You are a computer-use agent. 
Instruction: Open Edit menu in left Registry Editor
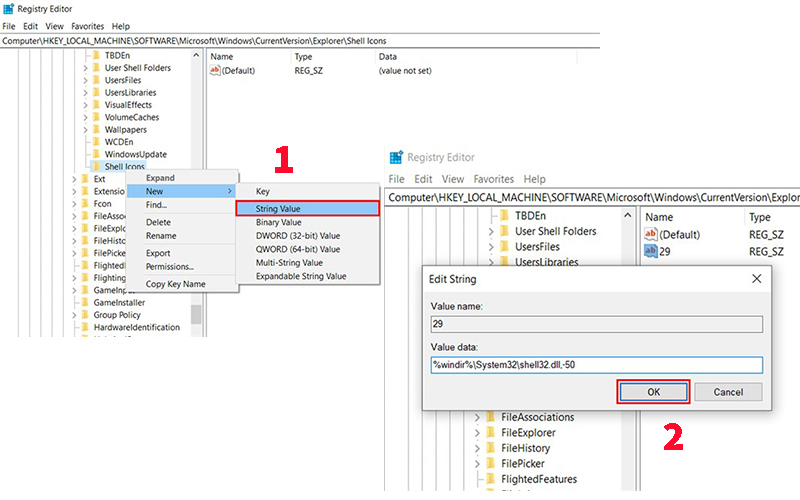pos(30,26)
